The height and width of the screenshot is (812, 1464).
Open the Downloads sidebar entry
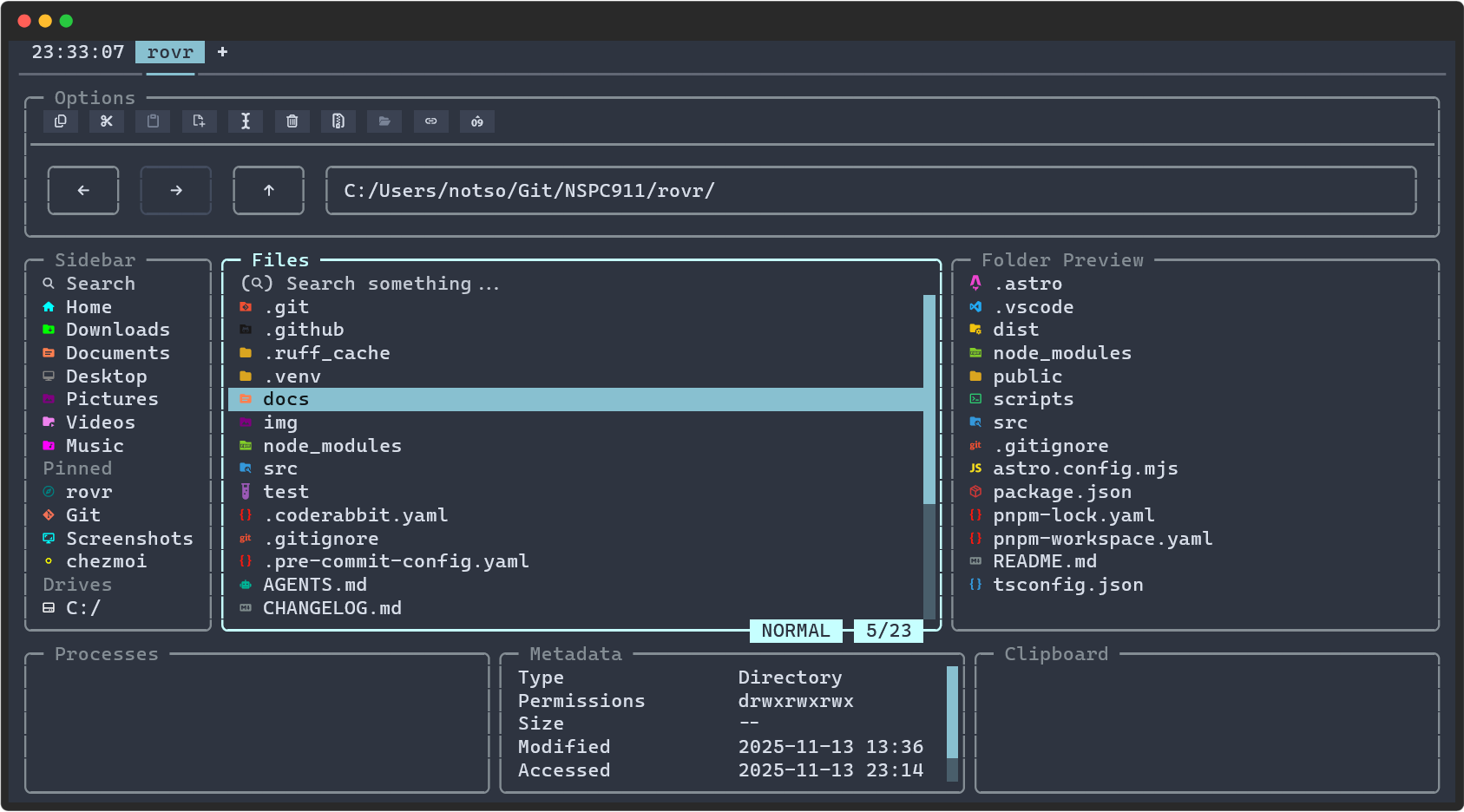tap(117, 329)
